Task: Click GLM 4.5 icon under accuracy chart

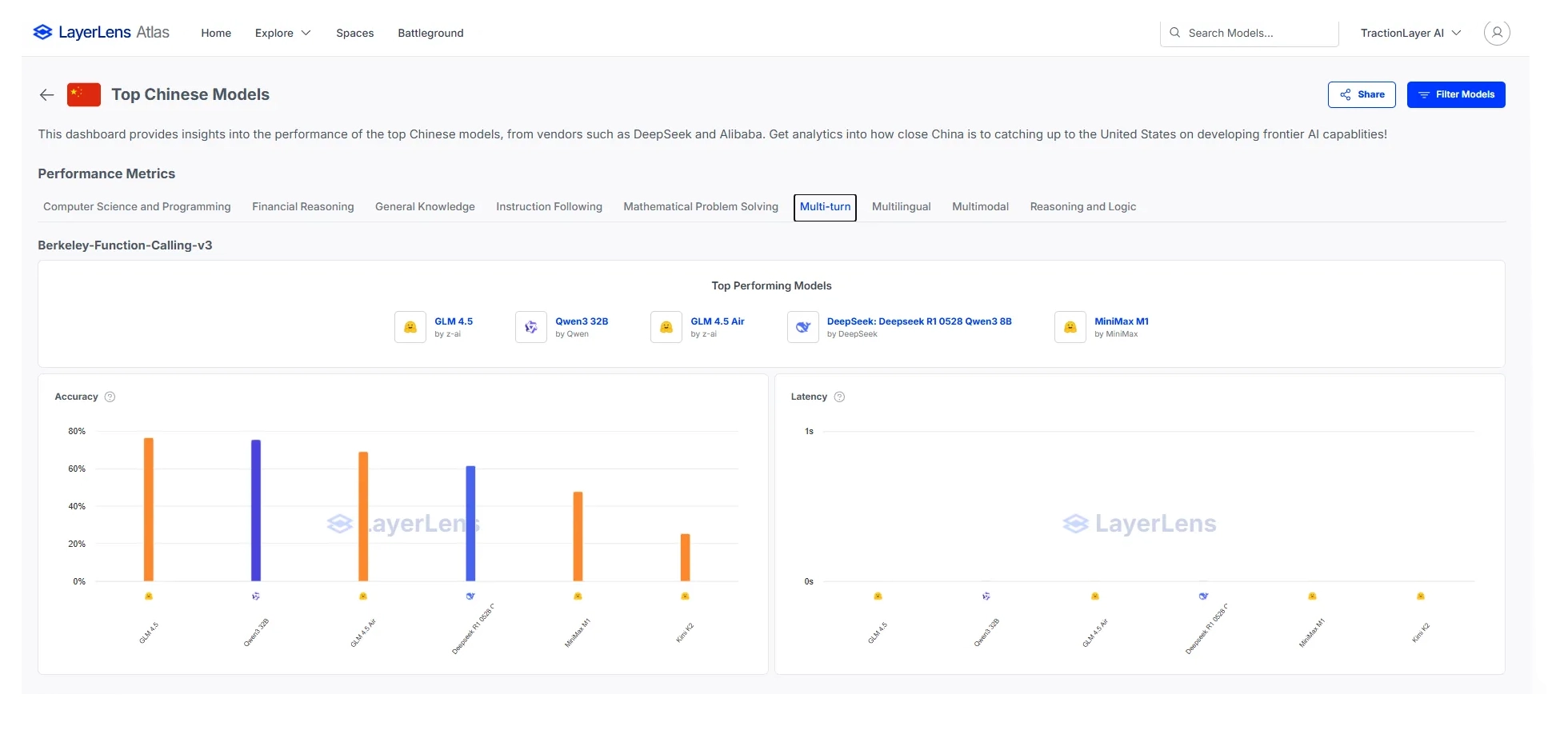Action: pos(149,596)
